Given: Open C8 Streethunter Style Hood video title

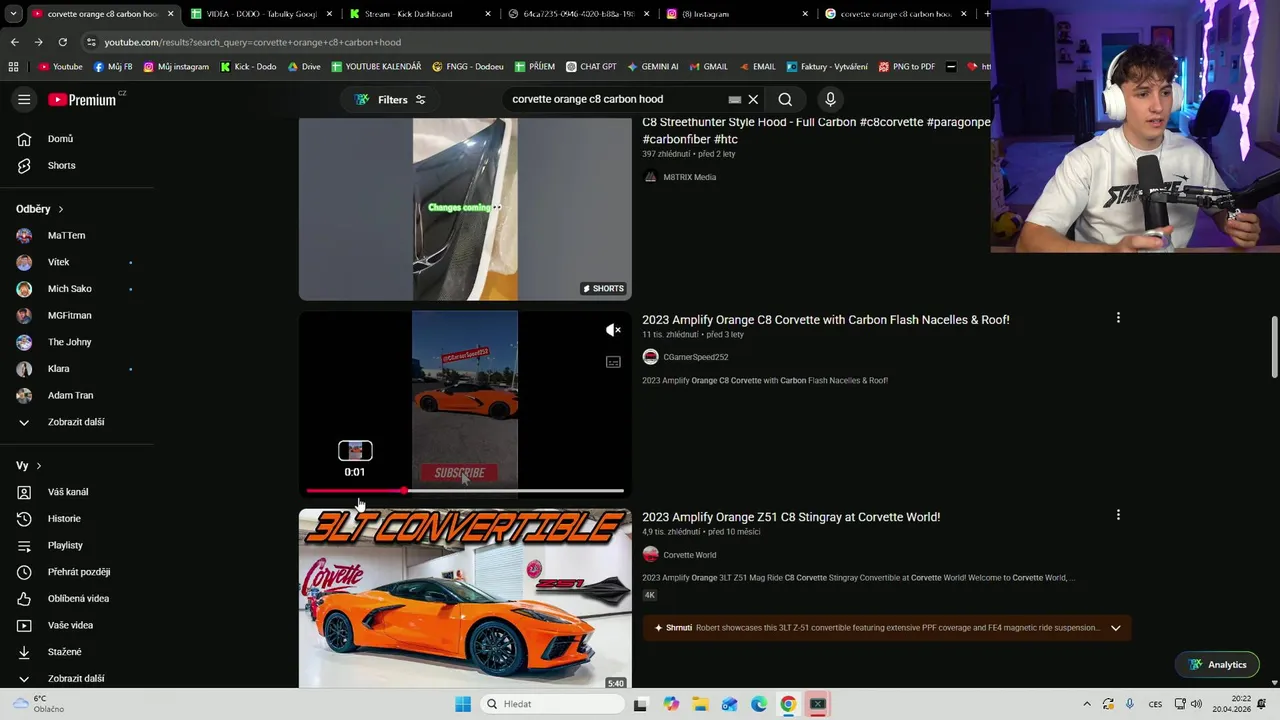Looking at the screenshot, I should click(x=816, y=131).
